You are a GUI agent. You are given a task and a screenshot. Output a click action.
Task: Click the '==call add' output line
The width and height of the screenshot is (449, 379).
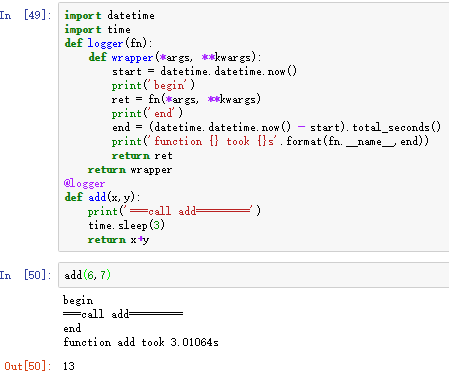coord(123,314)
